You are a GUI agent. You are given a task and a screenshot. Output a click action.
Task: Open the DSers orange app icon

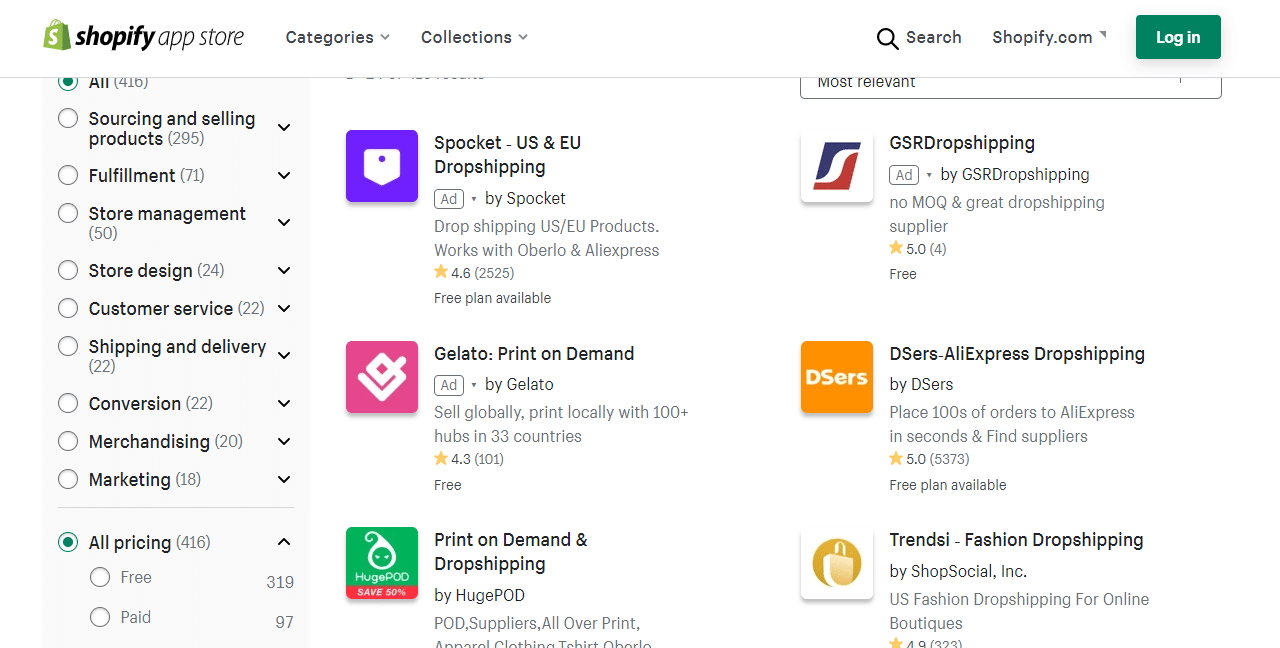coord(837,377)
